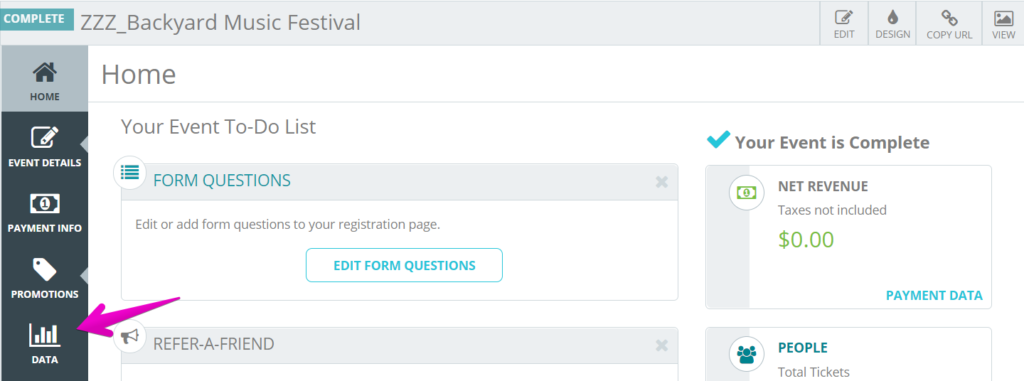Open the People link
Screen dimensions: 1024x381
[x=803, y=348]
